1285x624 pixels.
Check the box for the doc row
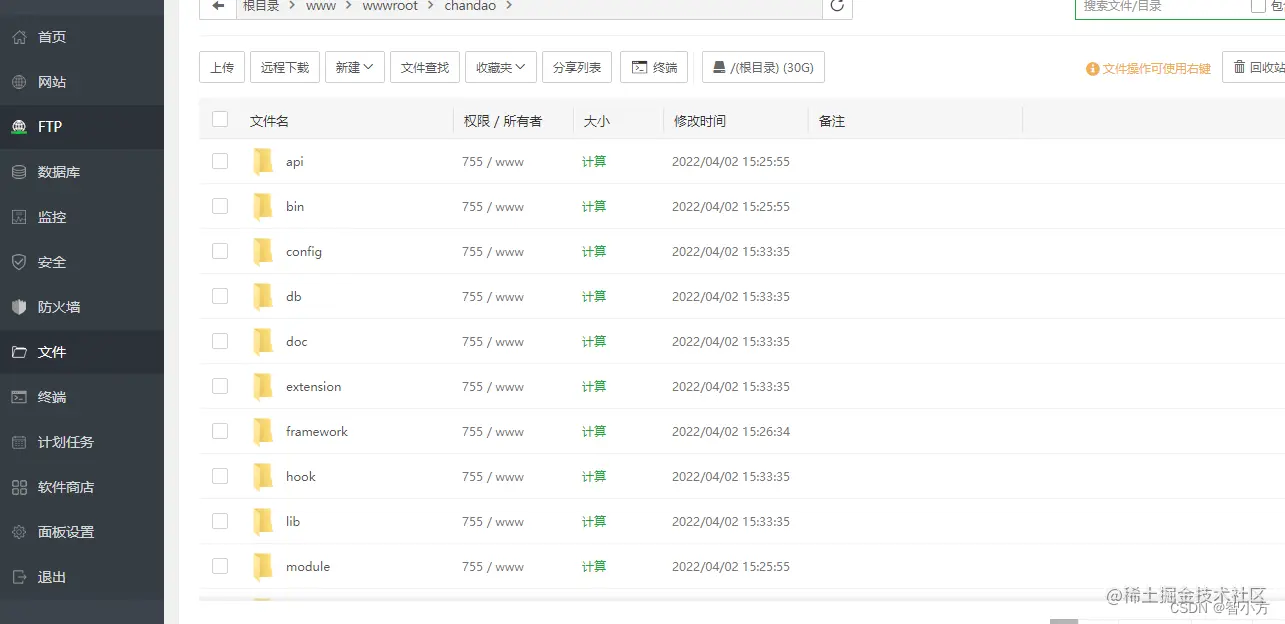click(x=220, y=341)
